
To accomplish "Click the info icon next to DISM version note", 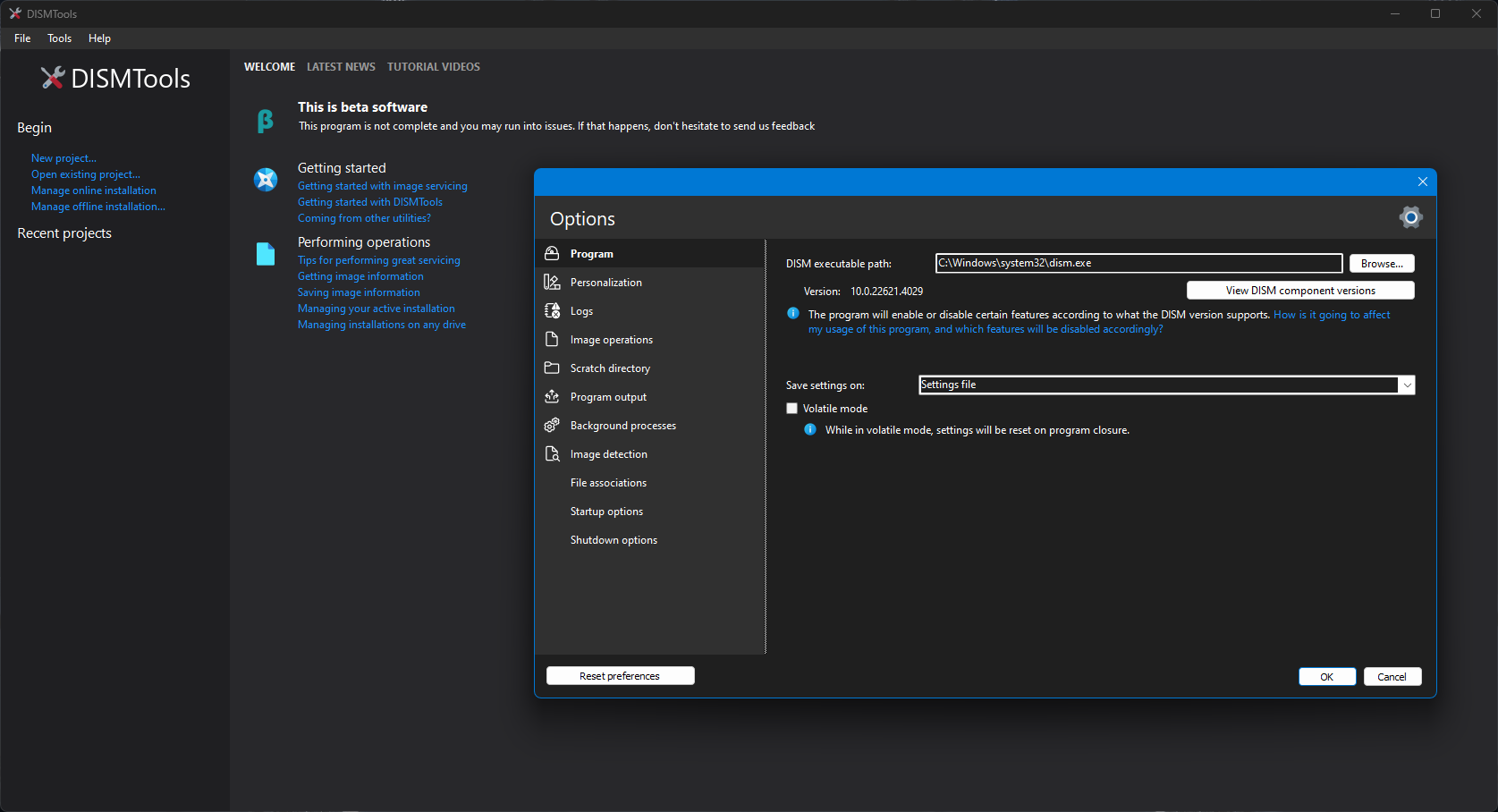I will pos(793,314).
